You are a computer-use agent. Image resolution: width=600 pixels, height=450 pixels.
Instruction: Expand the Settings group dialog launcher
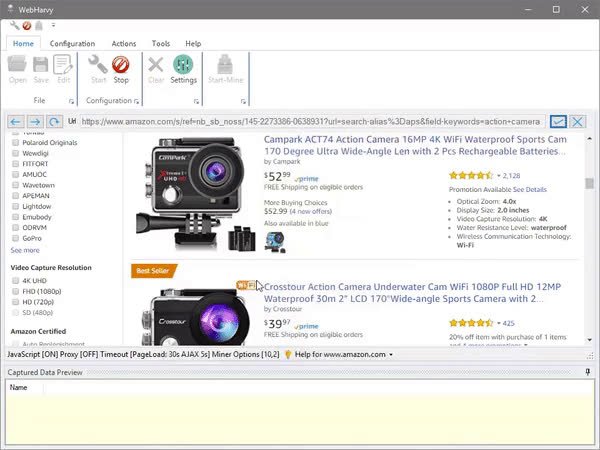tap(196, 101)
